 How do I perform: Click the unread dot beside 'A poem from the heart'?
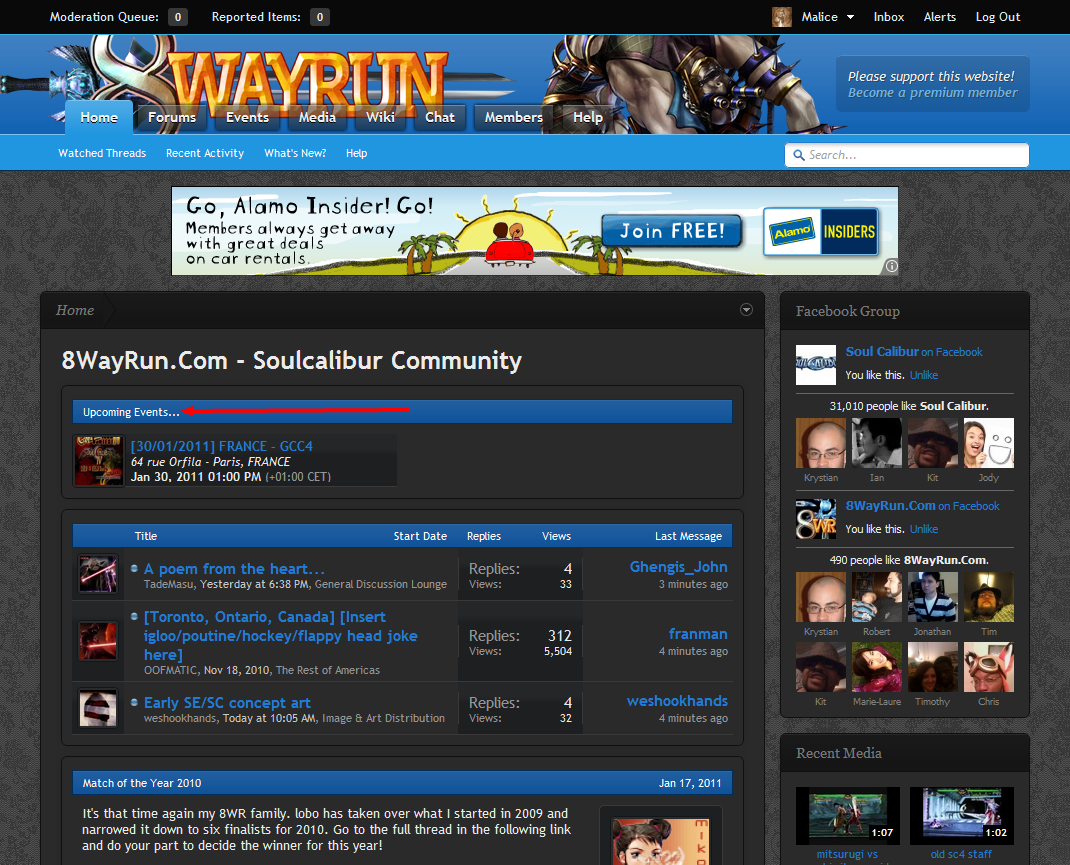(134, 568)
